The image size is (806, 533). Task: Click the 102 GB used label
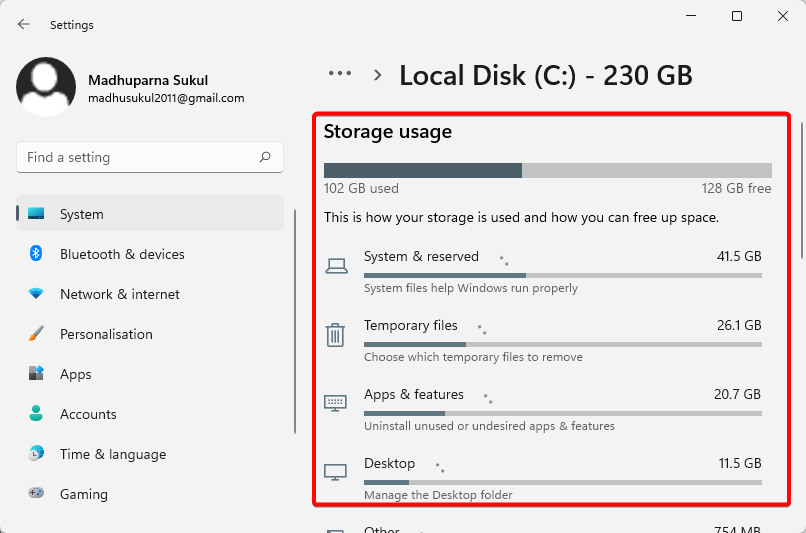(361, 188)
